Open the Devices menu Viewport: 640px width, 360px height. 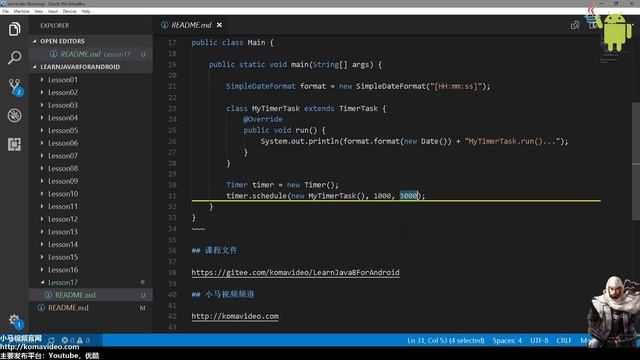[x=69, y=11]
